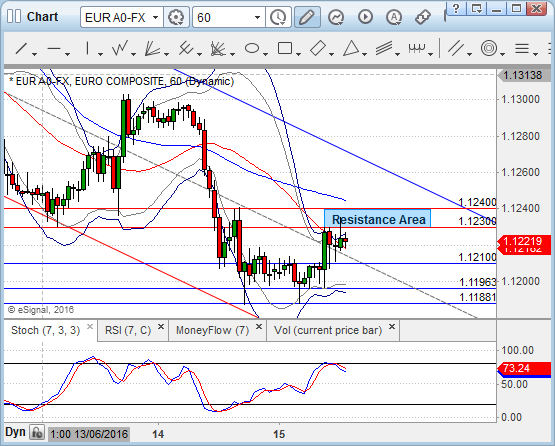555x446 pixels.
Task: Select the zigzag wave drawing tool
Action: 120,48
